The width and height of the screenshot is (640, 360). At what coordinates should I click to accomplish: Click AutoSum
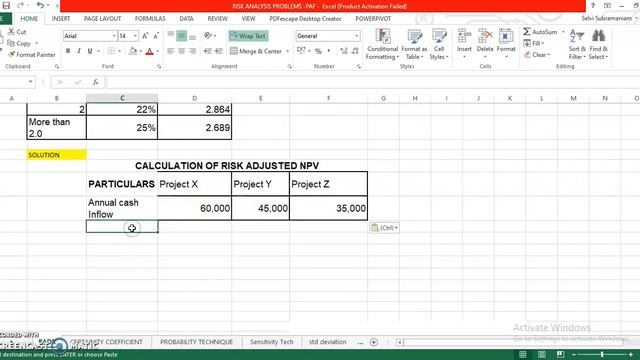(x=540, y=31)
